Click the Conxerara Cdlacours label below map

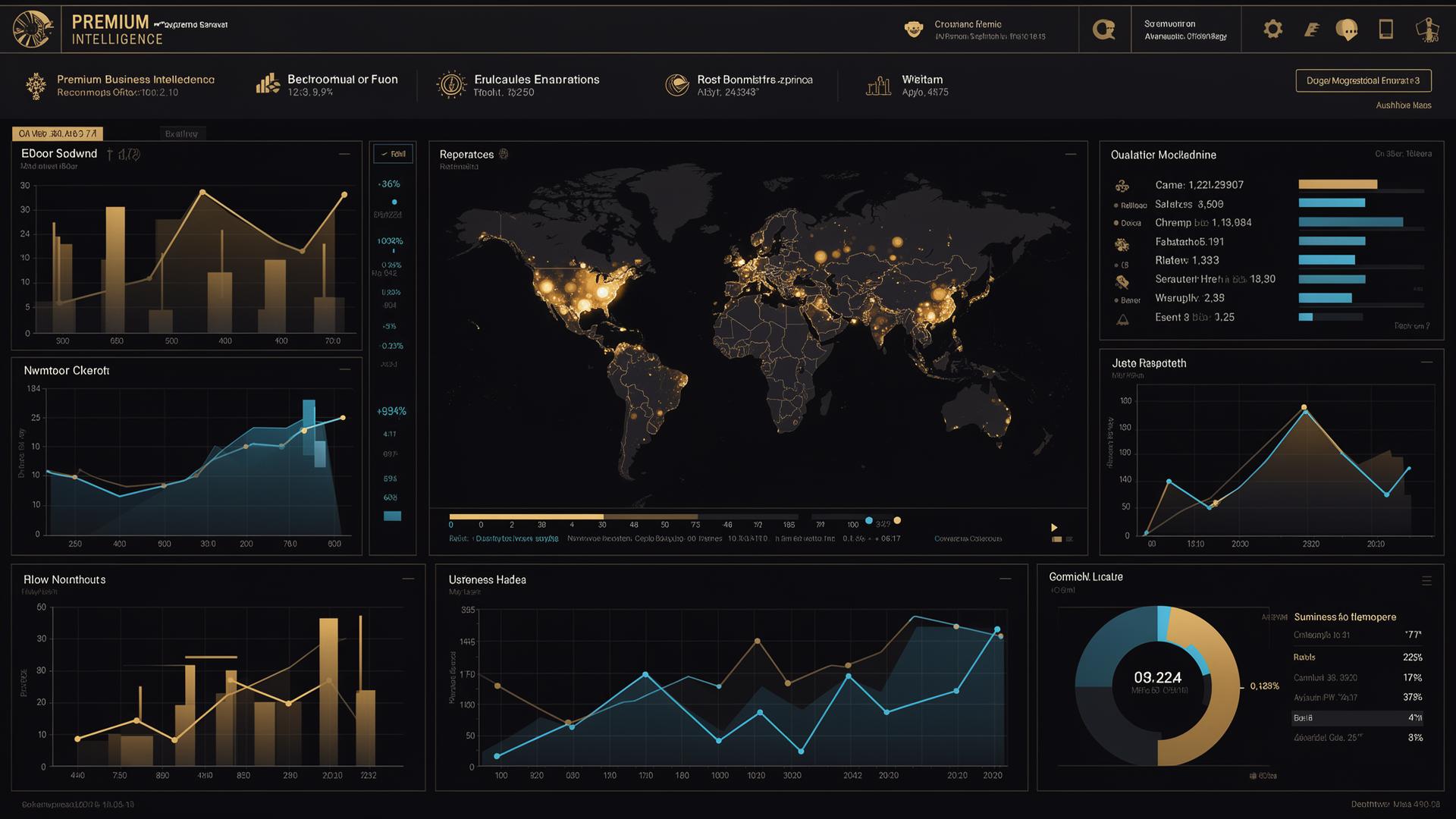click(x=968, y=538)
